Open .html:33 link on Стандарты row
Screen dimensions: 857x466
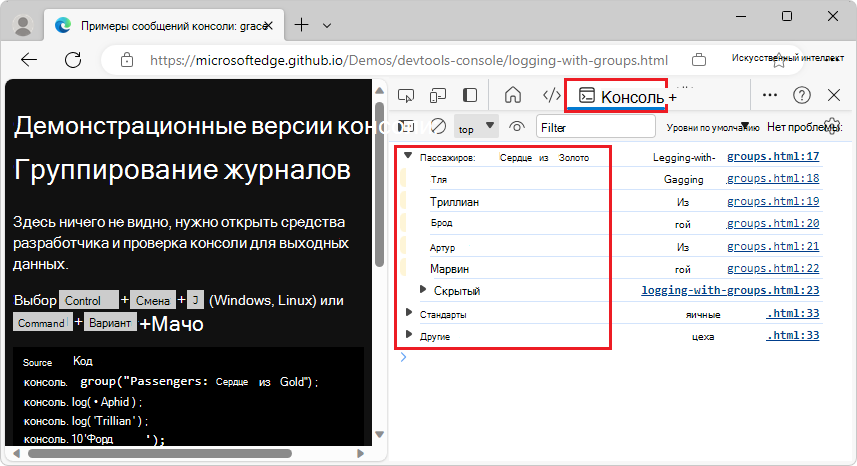(x=793, y=313)
